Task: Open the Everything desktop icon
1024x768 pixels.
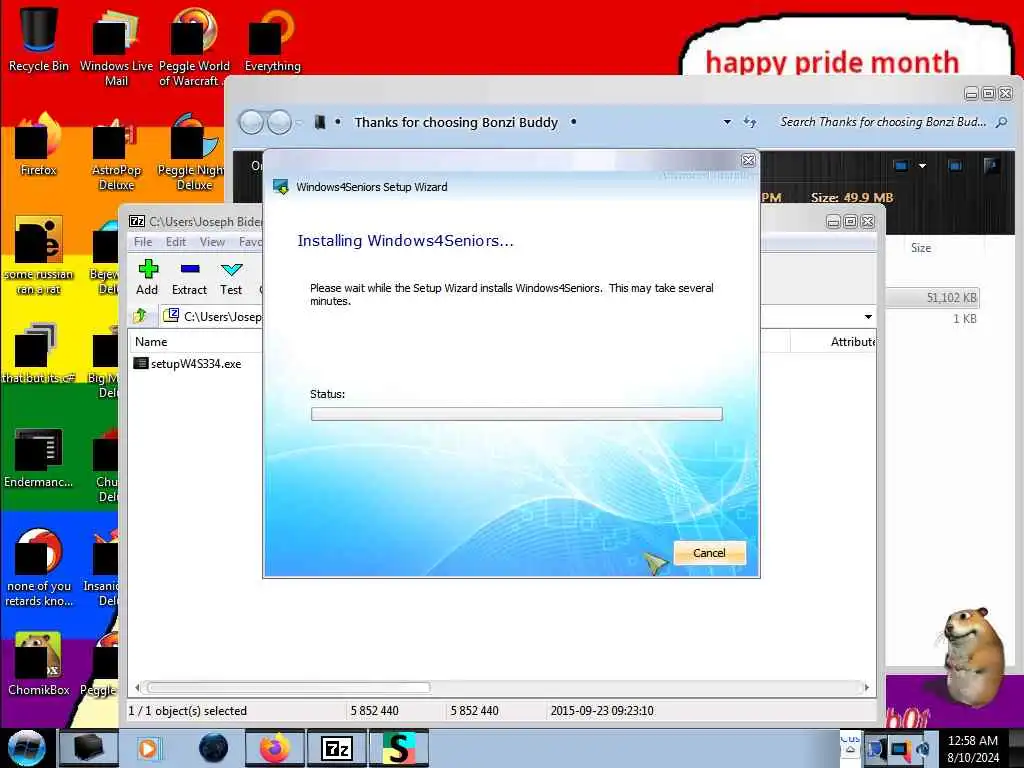Action: (x=272, y=39)
